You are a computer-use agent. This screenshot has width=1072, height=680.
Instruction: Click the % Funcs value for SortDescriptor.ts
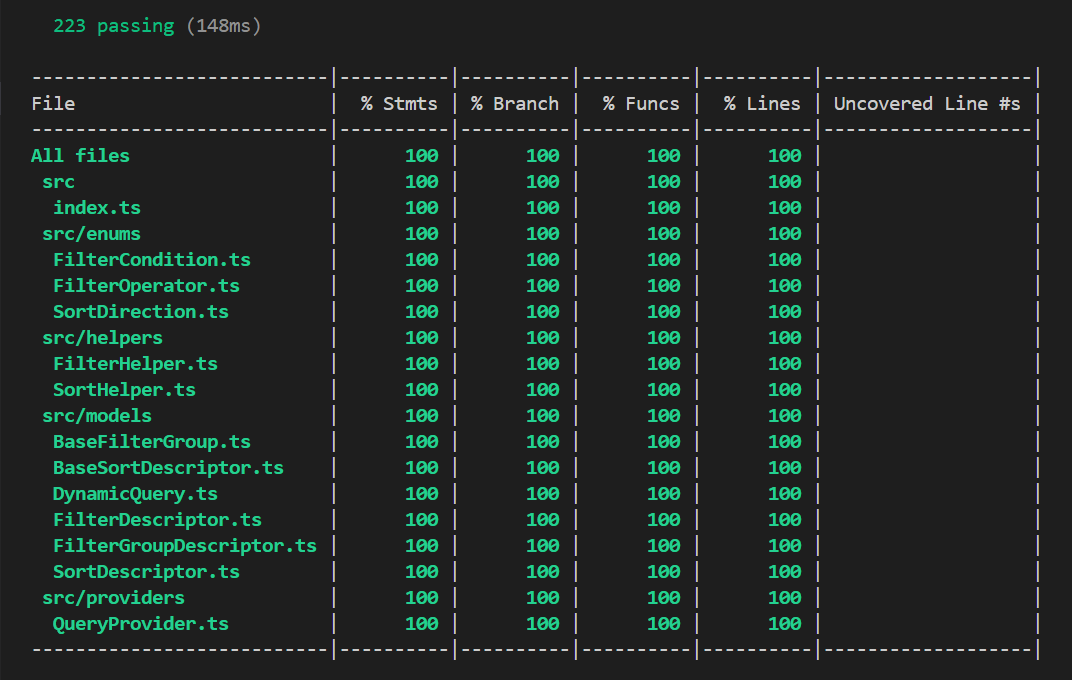tap(664, 571)
